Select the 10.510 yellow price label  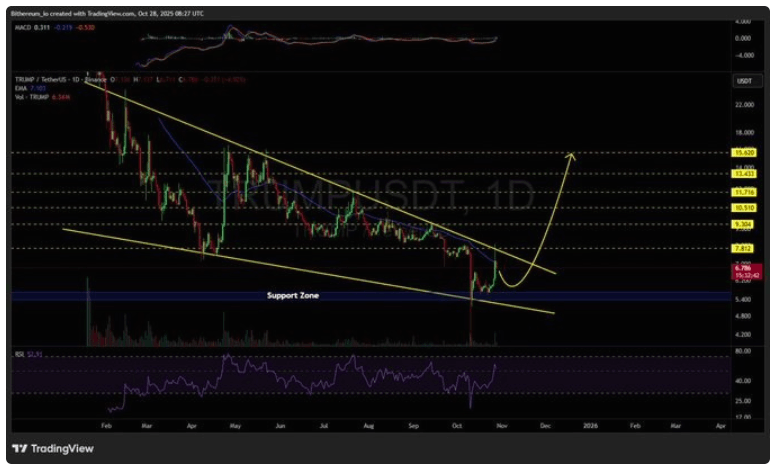tap(743, 208)
